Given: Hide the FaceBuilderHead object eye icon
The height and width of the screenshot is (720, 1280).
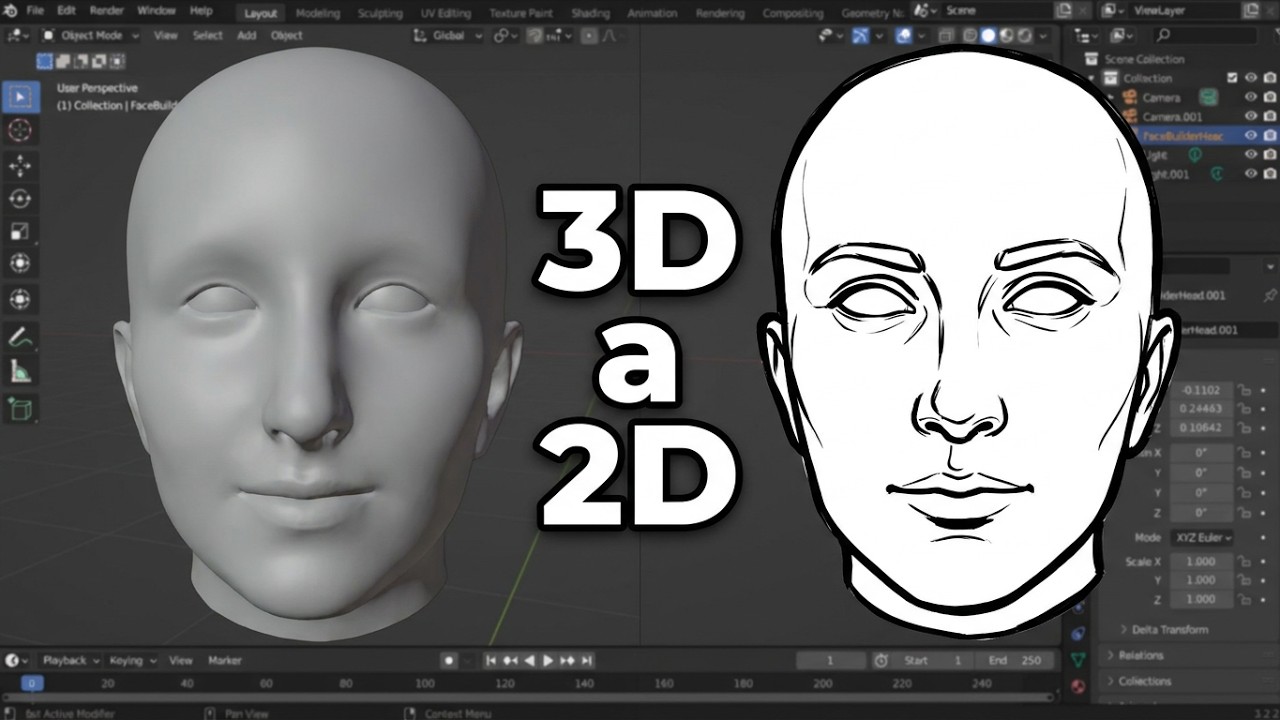Looking at the screenshot, I should pos(1251,135).
